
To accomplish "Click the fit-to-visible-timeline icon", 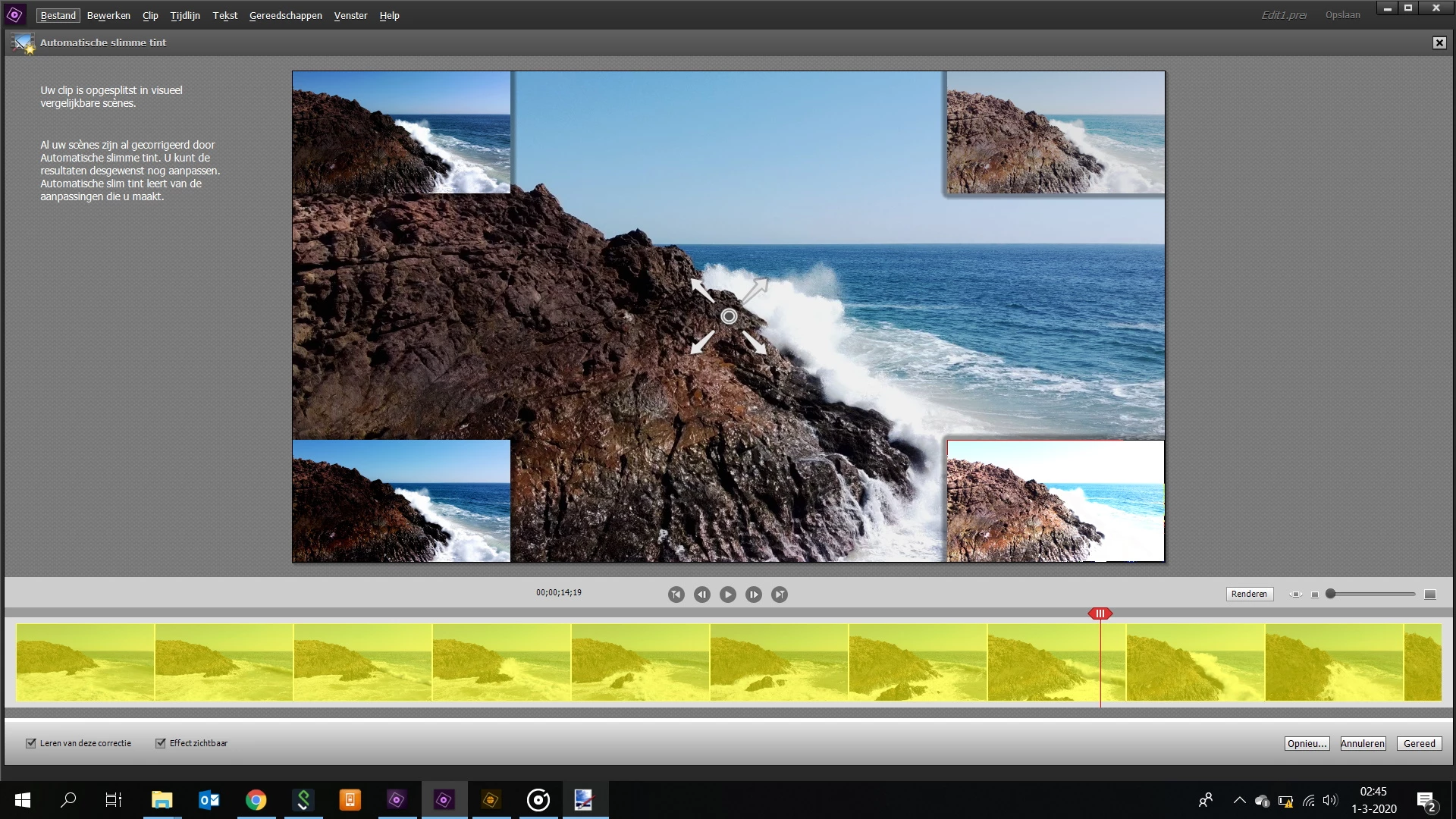I will pyautogui.click(x=1295, y=595).
